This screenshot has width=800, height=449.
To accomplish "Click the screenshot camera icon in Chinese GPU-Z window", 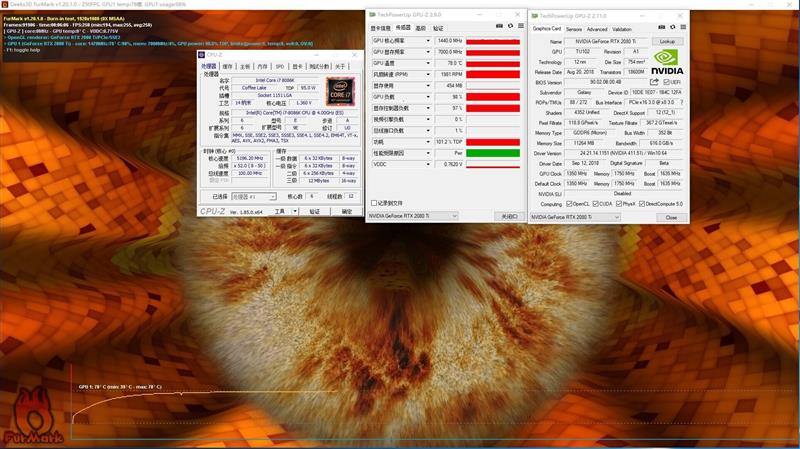I will pos(499,26).
